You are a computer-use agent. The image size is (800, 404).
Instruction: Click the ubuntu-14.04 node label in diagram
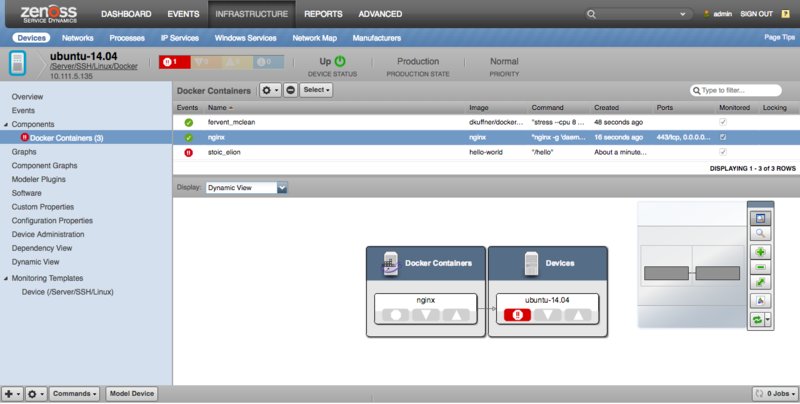tap(547, 300)
